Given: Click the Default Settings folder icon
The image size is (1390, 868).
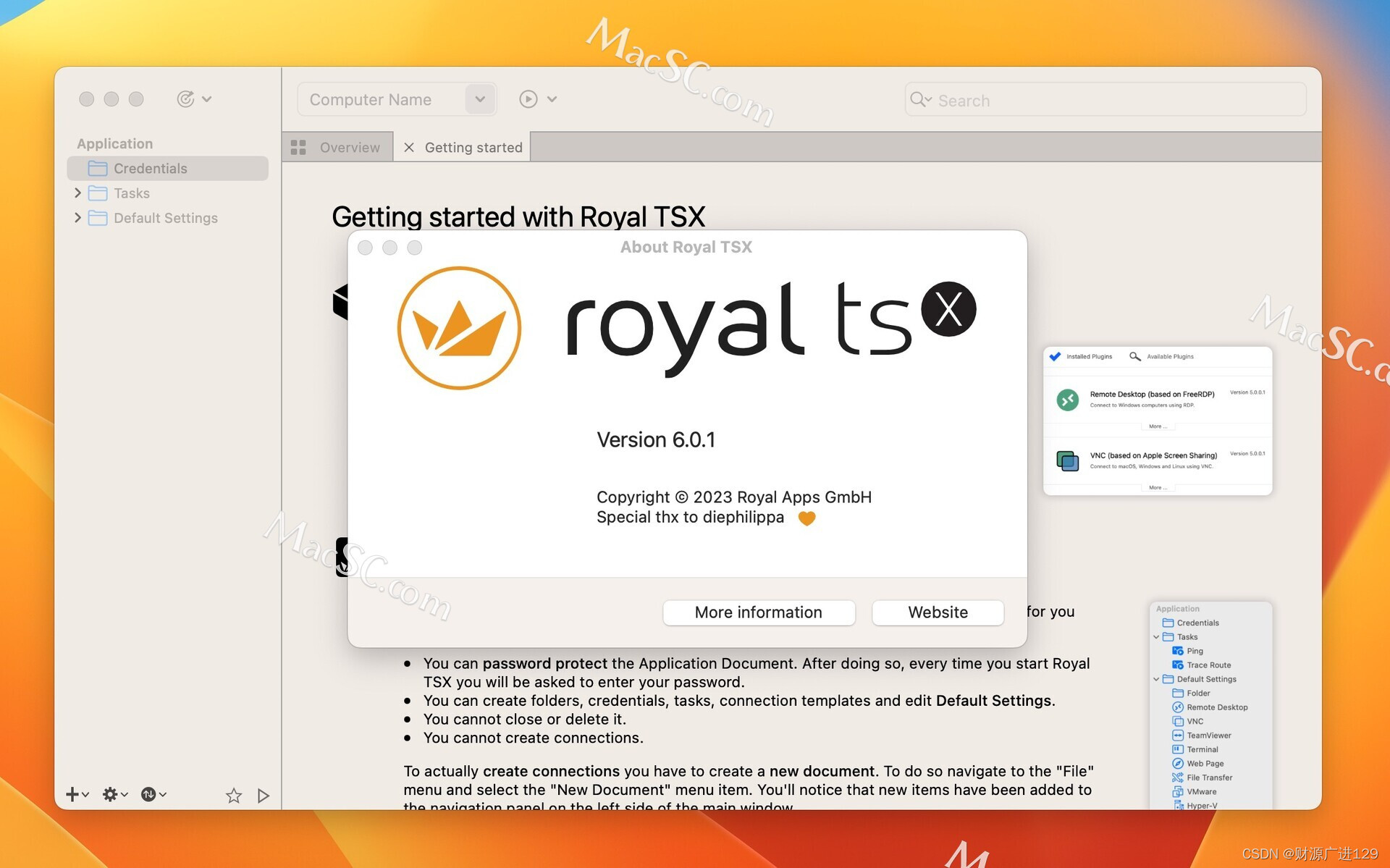Looking at the screenshot, I should [98, 218].
